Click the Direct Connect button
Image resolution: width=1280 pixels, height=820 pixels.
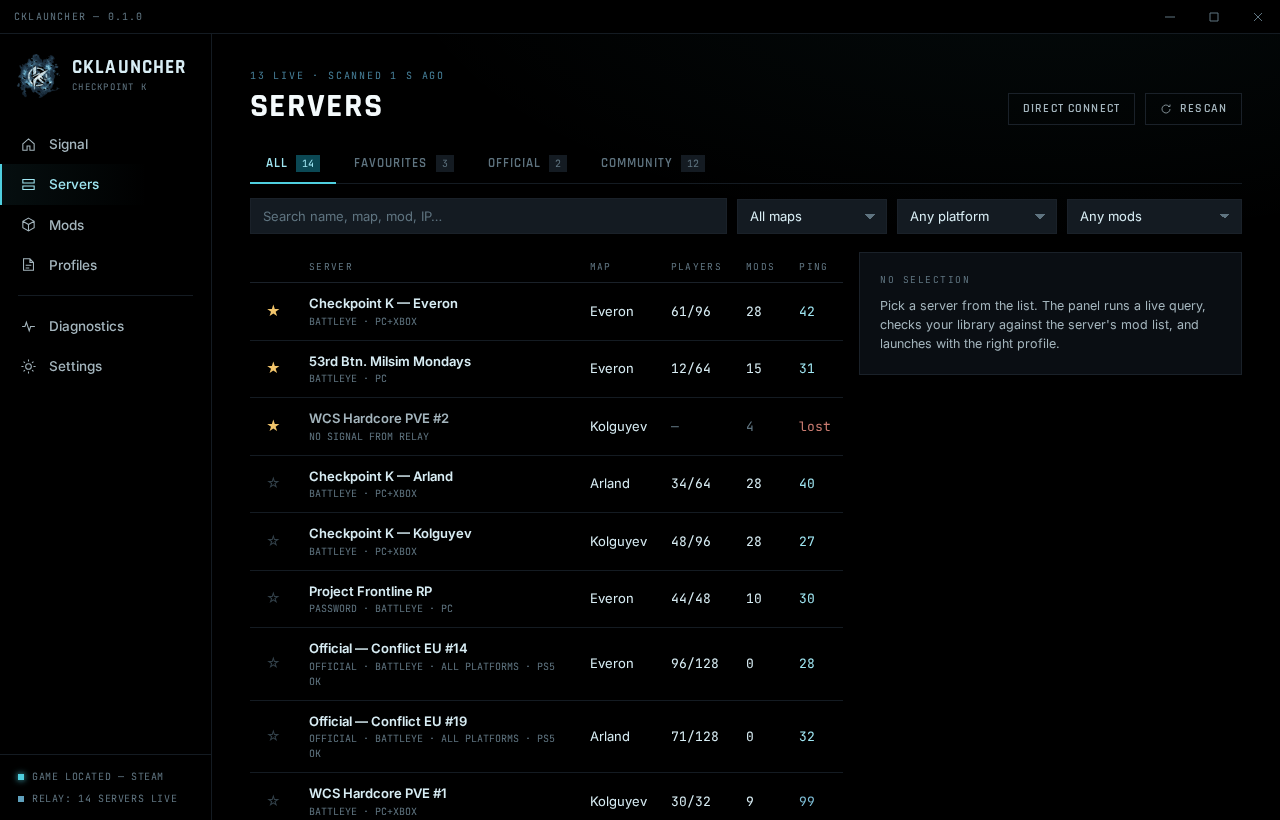(1071, 109)
